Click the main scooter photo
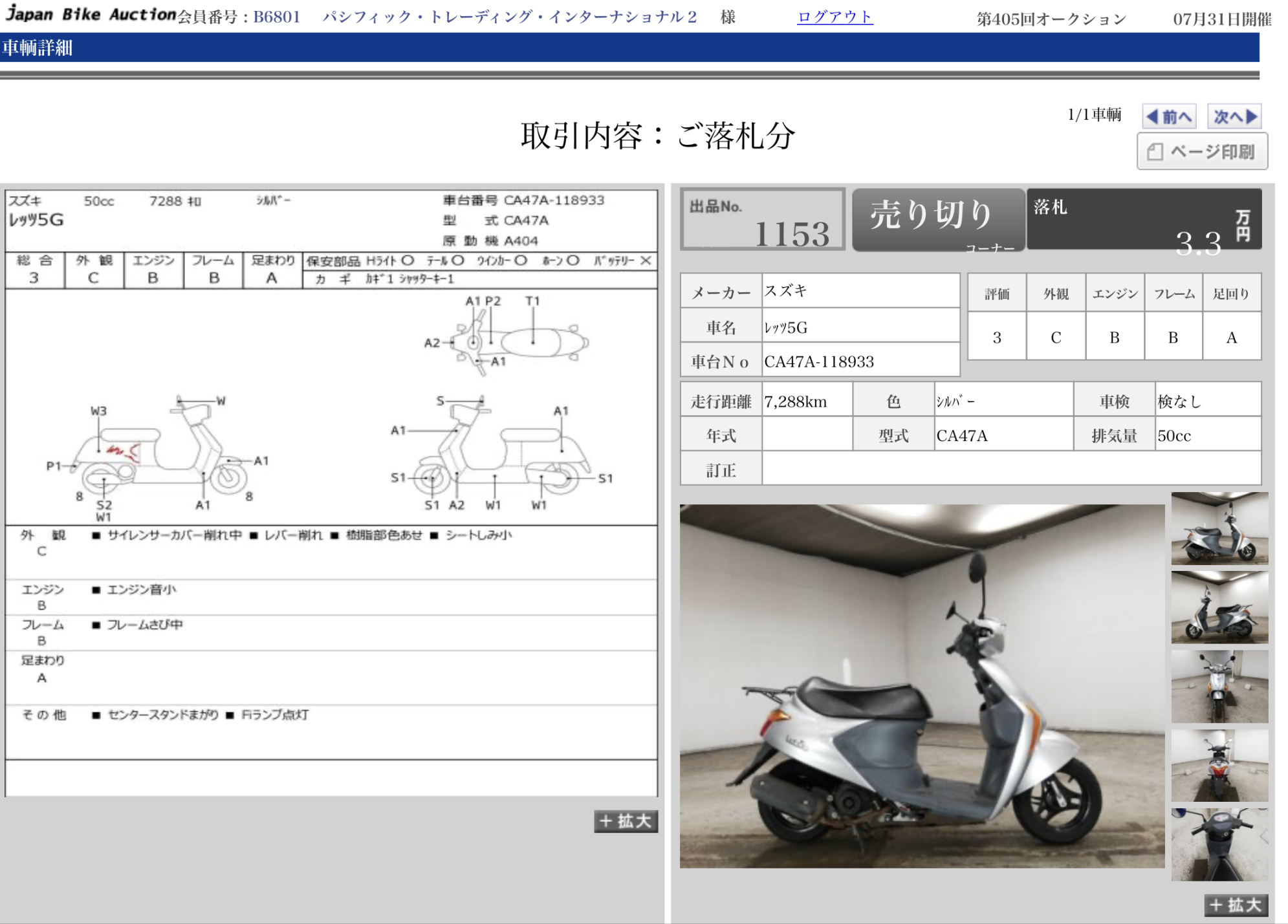 [922, 686]
